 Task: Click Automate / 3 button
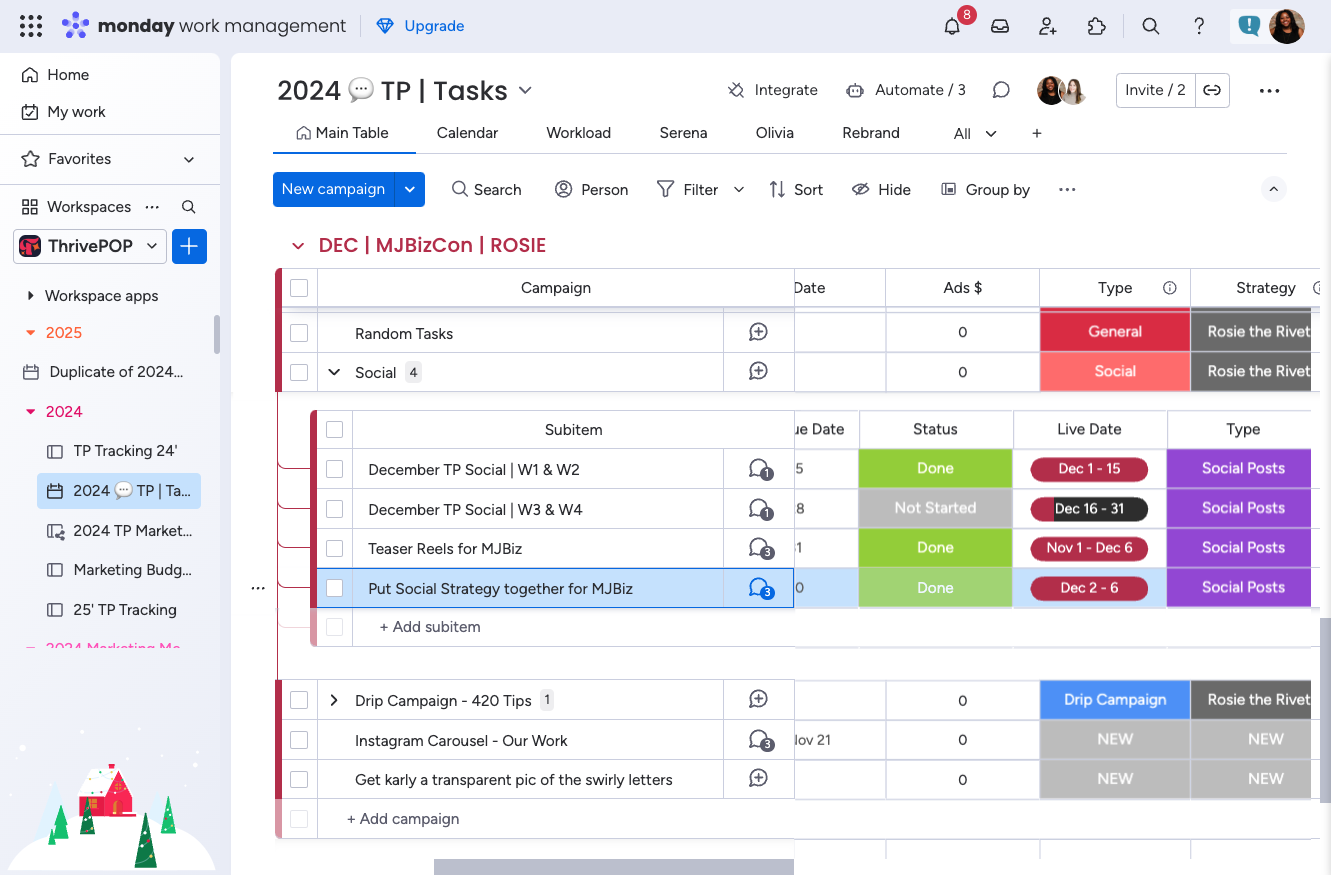point(905,90)
